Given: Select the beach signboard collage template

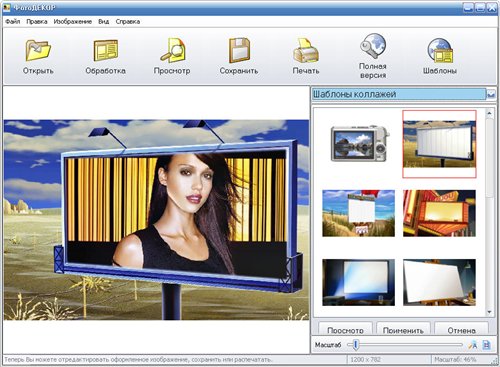Looking at the screenshot, I should (x=359, y=213).
